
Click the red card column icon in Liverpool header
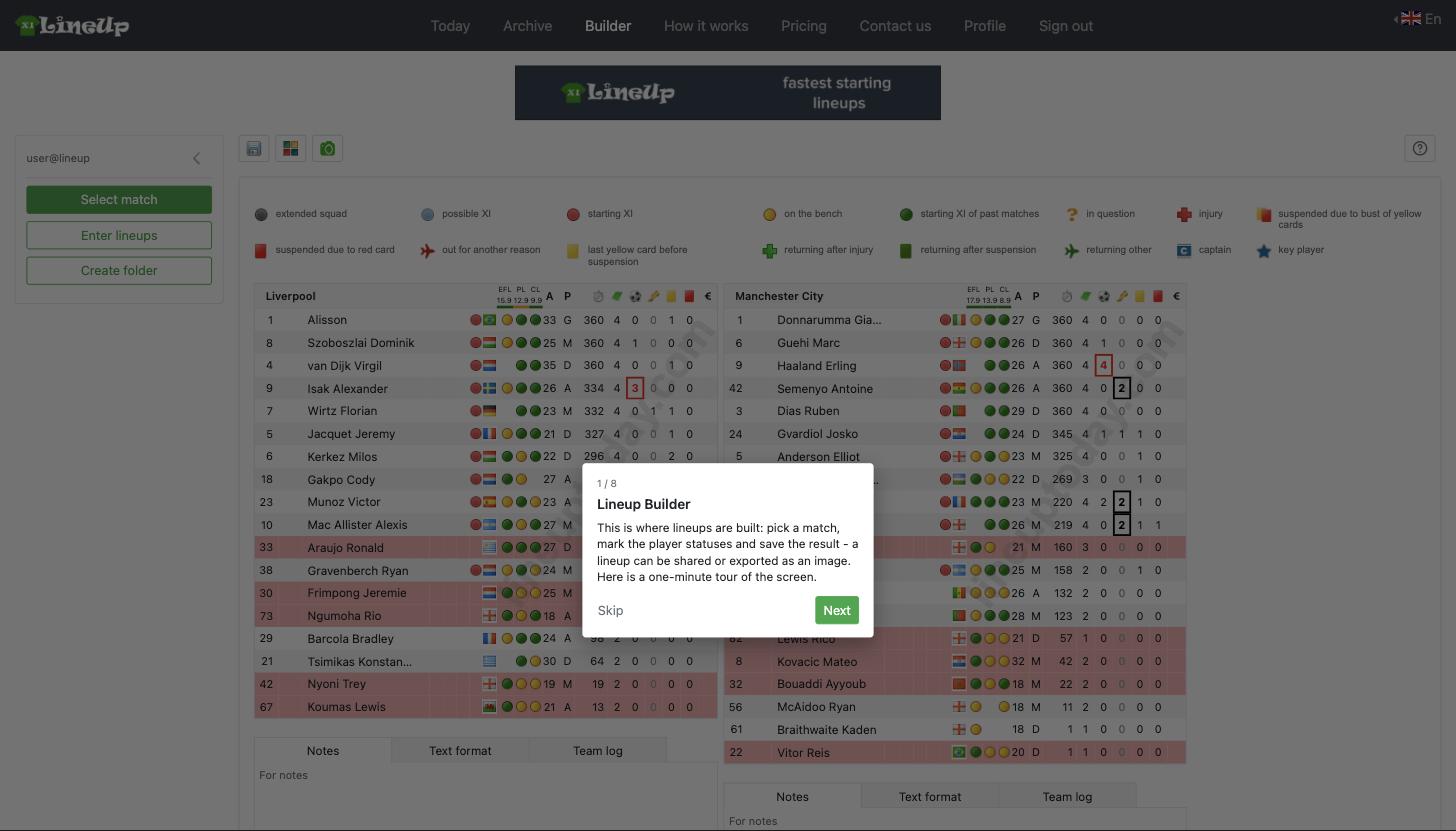tap(689, 296)
